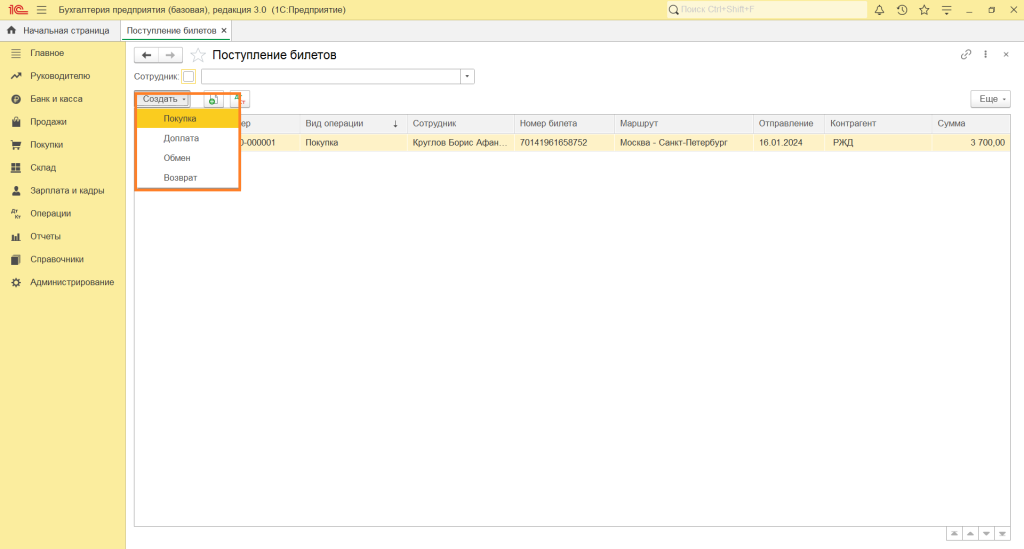Click the get link chain icon
This screenshot has width=1024, height=549.
point(966,55)
